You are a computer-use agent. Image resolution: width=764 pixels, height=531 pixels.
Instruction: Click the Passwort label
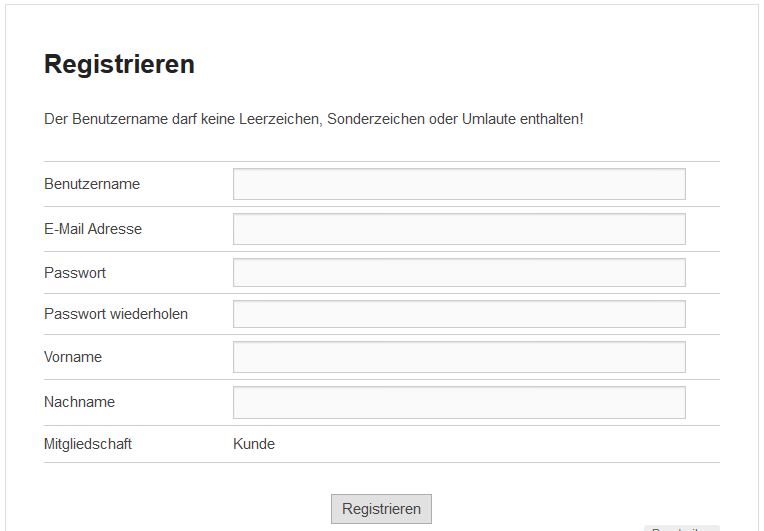(75, 273)
